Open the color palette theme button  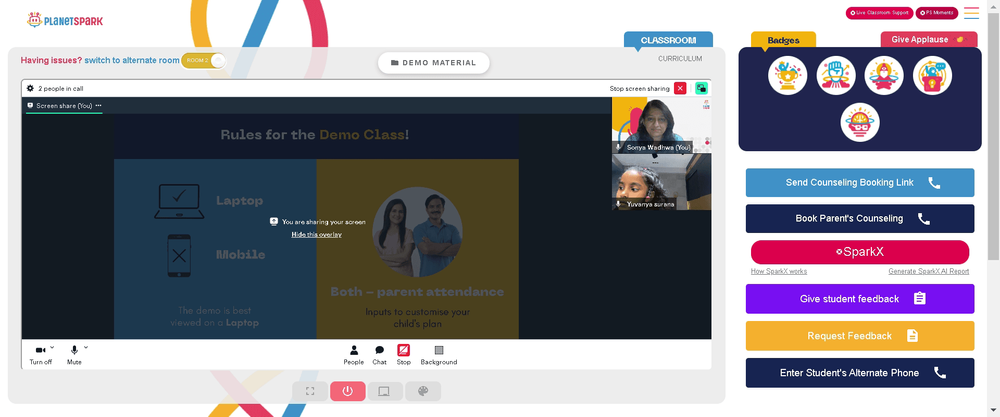(x=423, y=391)
